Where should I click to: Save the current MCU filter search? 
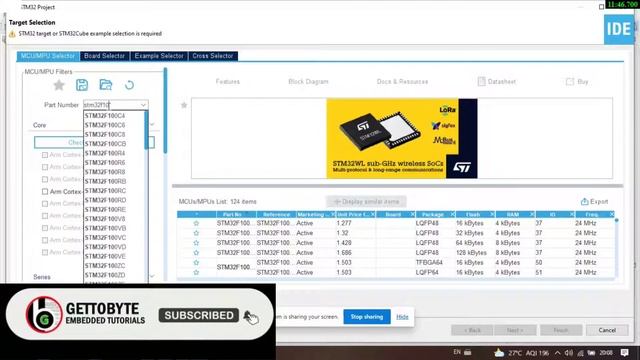[x=82, y=85]
